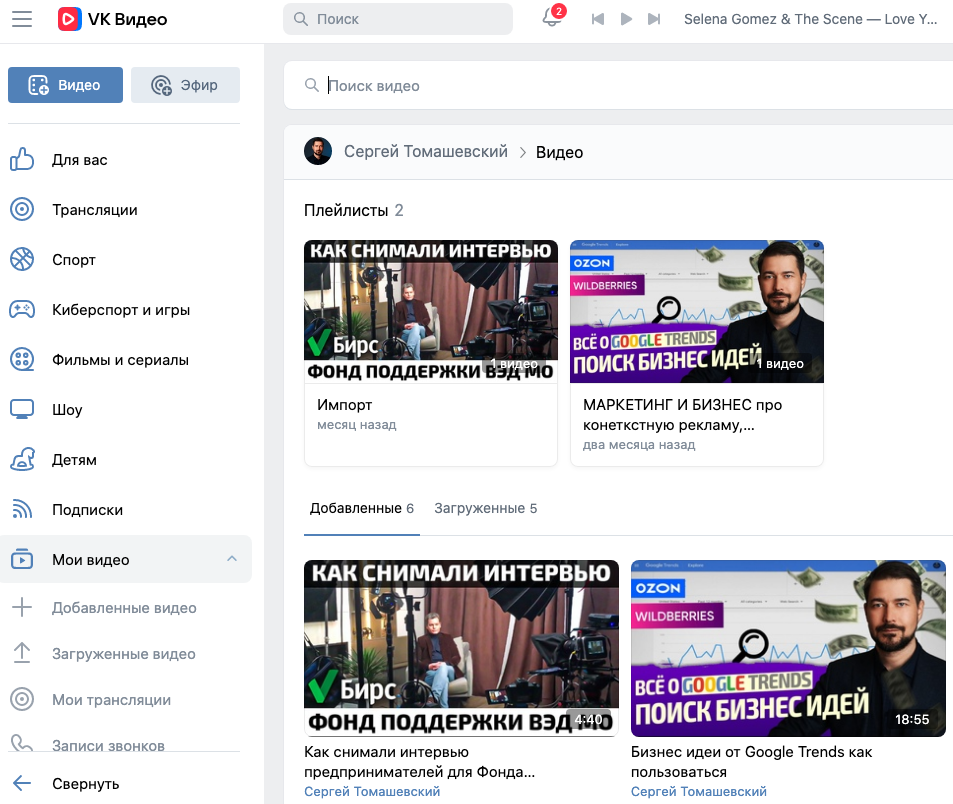Open Записи звонков in sidebar
This screenshot has width=953, height=804.
point(108,745)
